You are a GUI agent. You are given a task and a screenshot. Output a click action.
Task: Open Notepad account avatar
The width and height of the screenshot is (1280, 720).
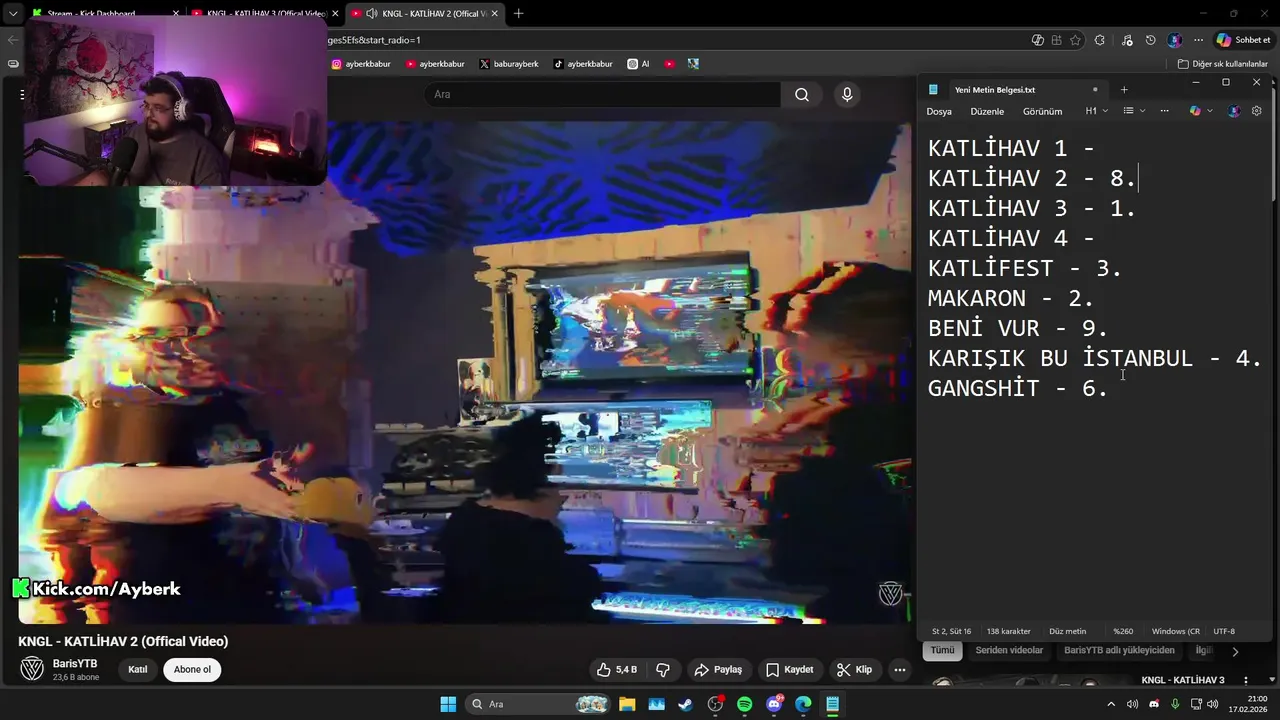tap(1234, 111)
